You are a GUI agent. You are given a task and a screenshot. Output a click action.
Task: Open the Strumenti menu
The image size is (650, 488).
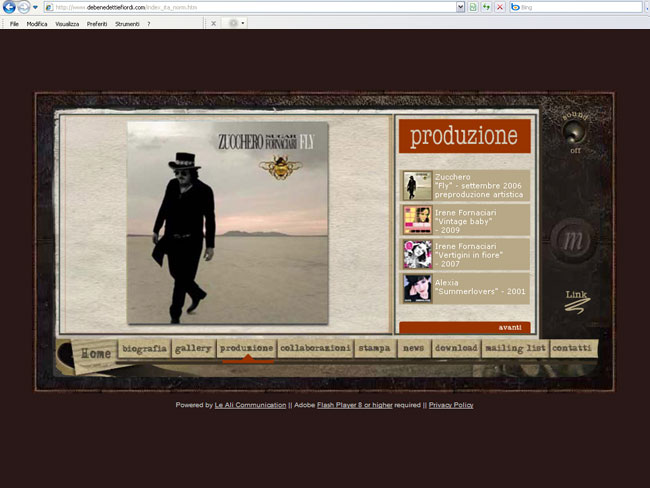coord(127,24)
